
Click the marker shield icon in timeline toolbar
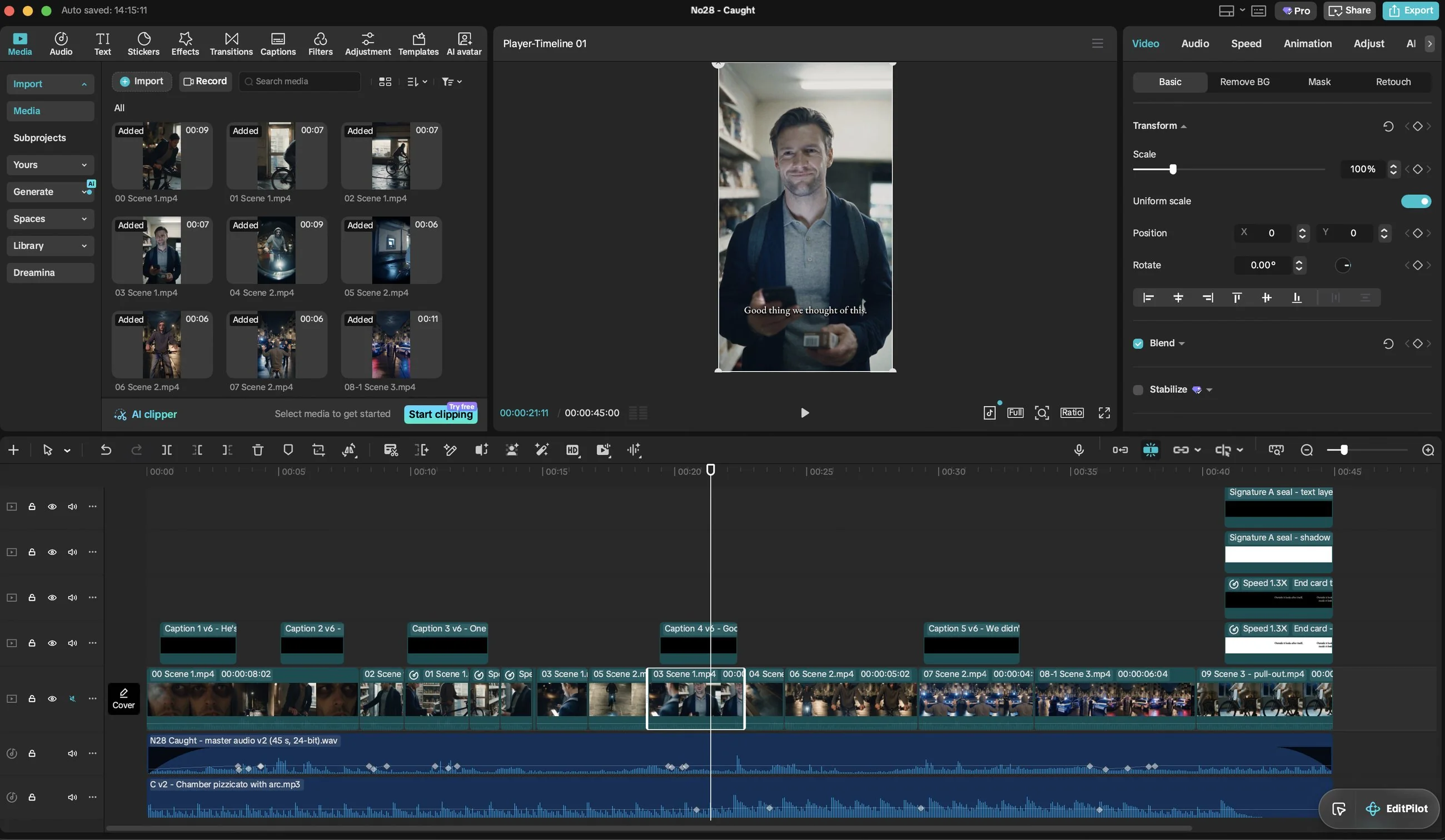click(288, 450)
